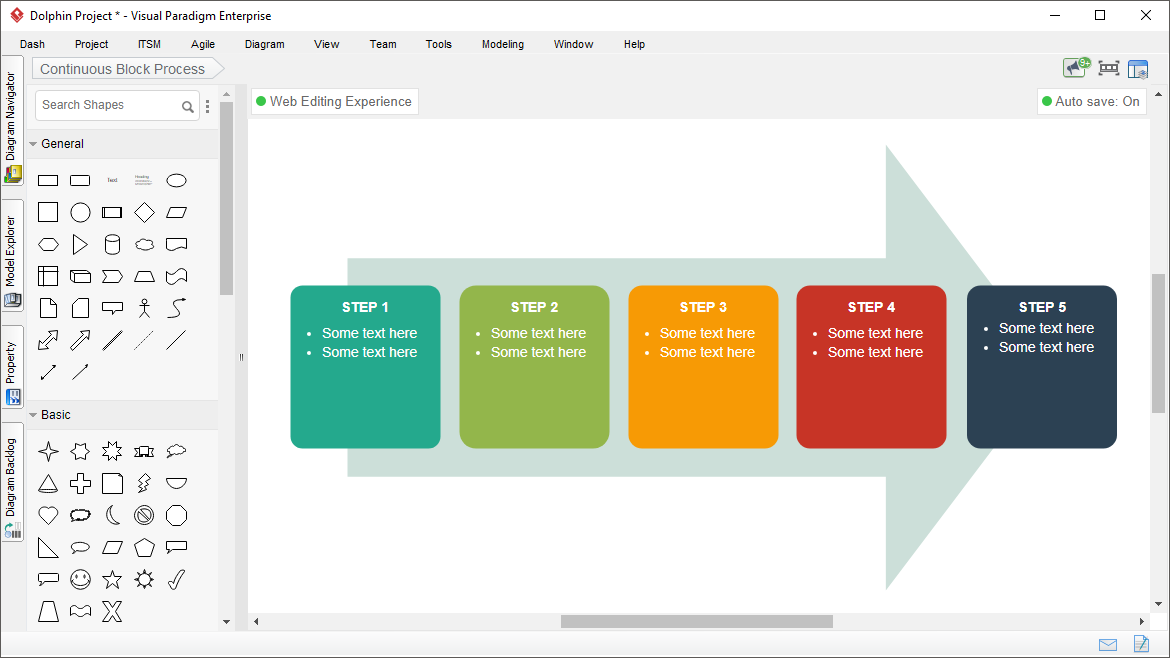
Task: Select the red STEP 4 block
Action: 872,367
